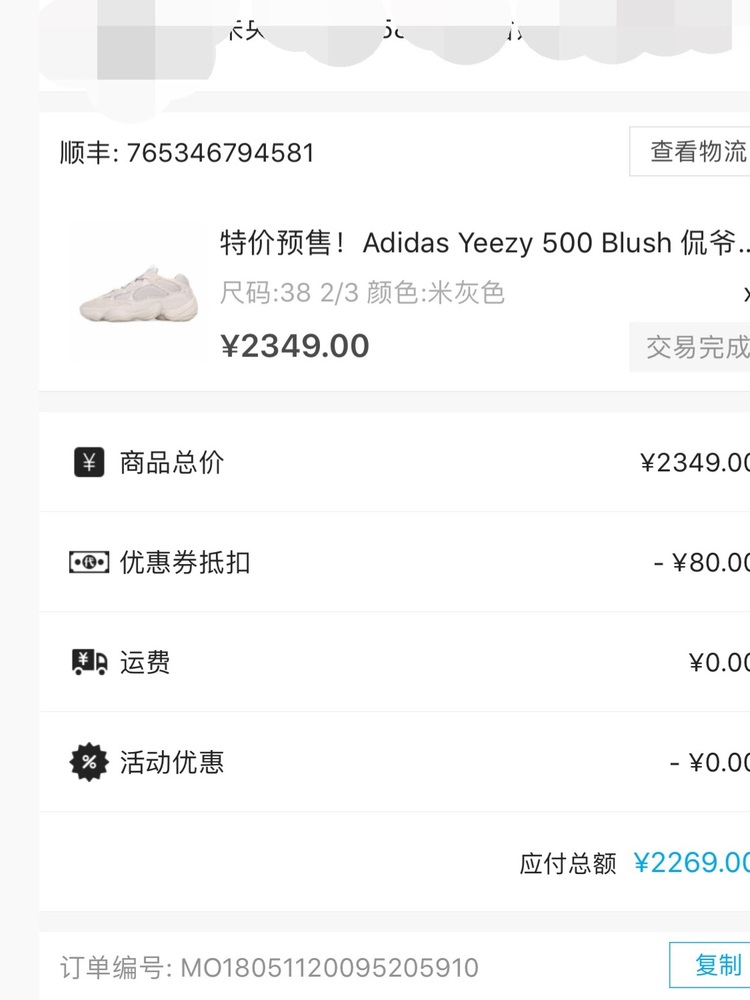
Task: Click the 活动优惠 row label
Action: [x=172, y=762]
